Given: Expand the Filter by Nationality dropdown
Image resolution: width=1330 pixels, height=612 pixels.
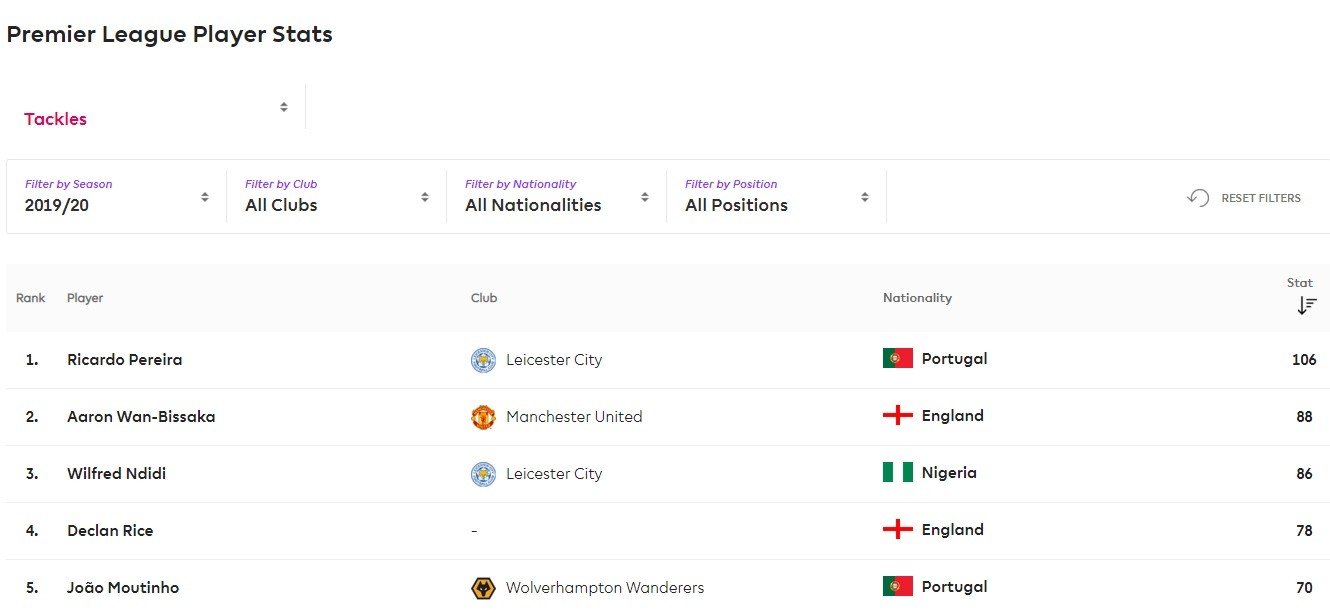Looking at the screenshot, I should coord(557,197).
